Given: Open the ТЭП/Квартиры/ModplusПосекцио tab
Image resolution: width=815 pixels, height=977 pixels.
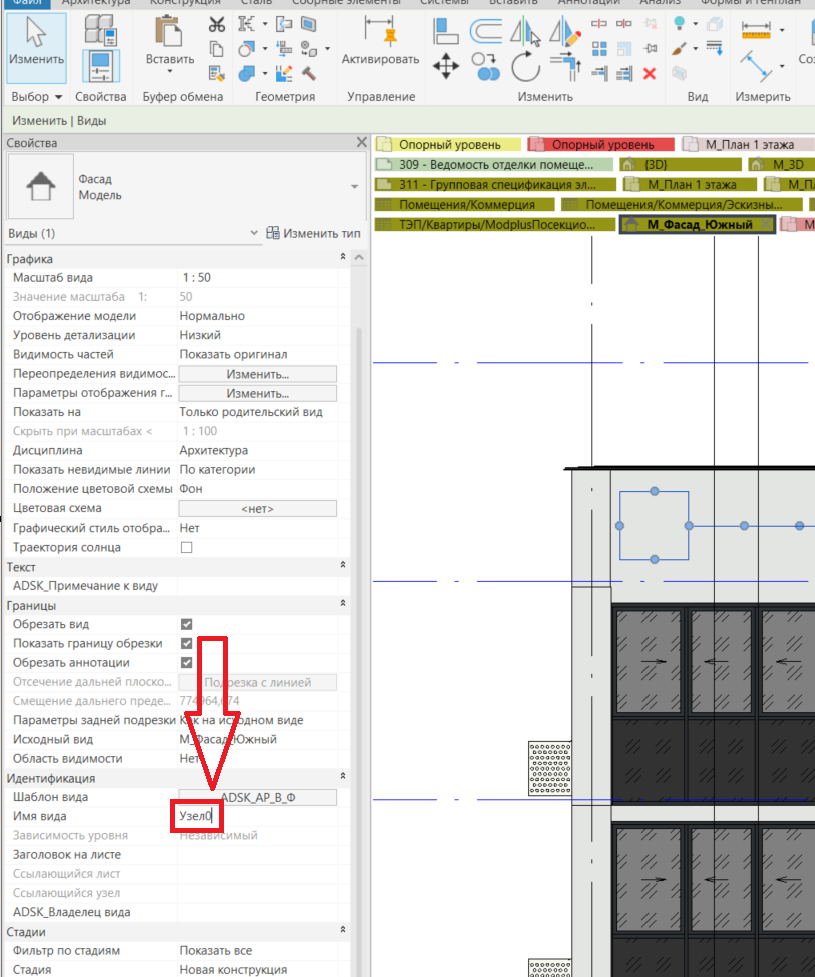Looking at the screenshot, I should click(495, 224).
